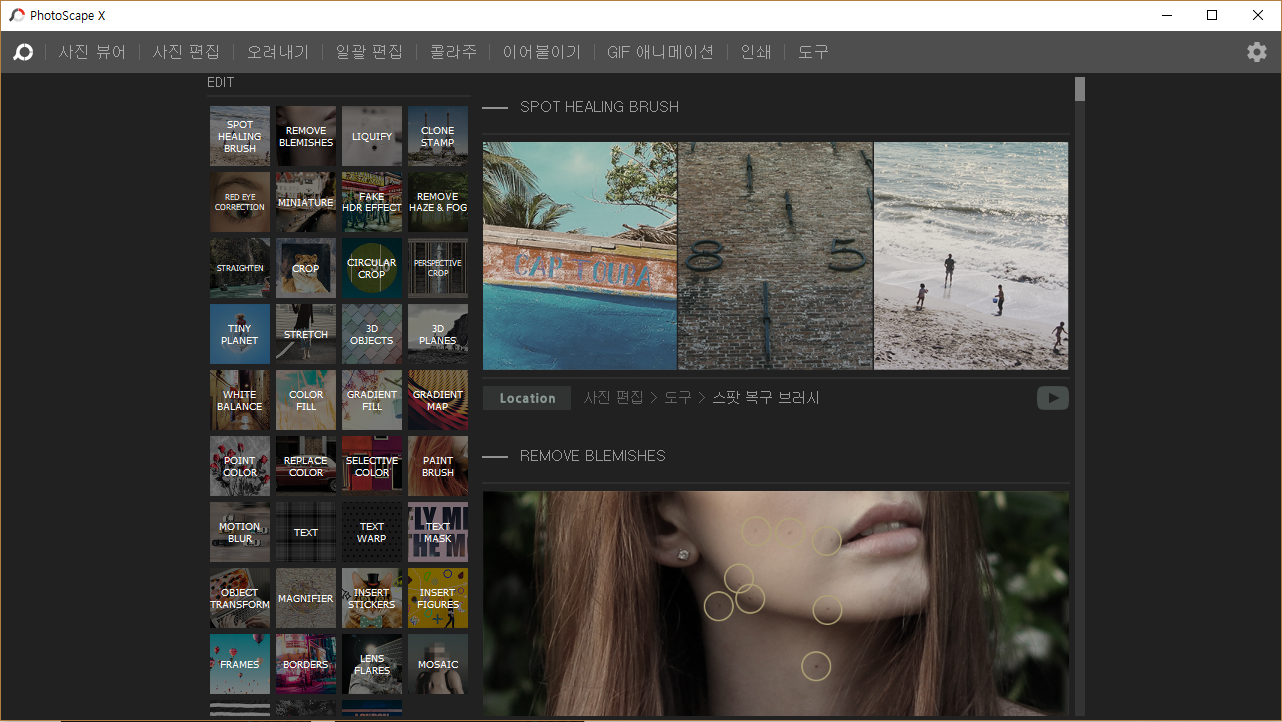Open the 이어붙이기 tab
Screen dimensions: 1282x722
pos(542,52)
